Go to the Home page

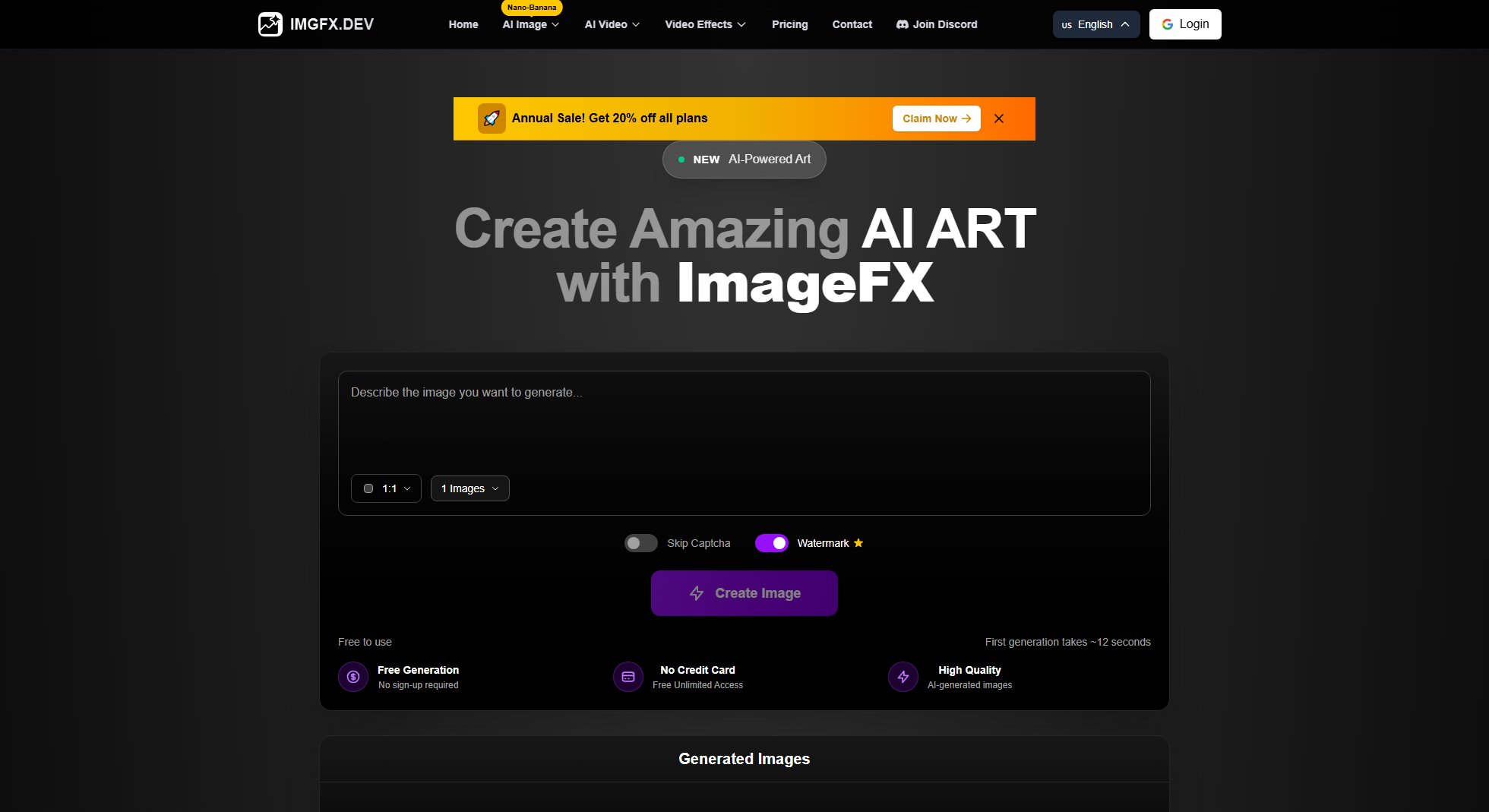tap(463, 24)
